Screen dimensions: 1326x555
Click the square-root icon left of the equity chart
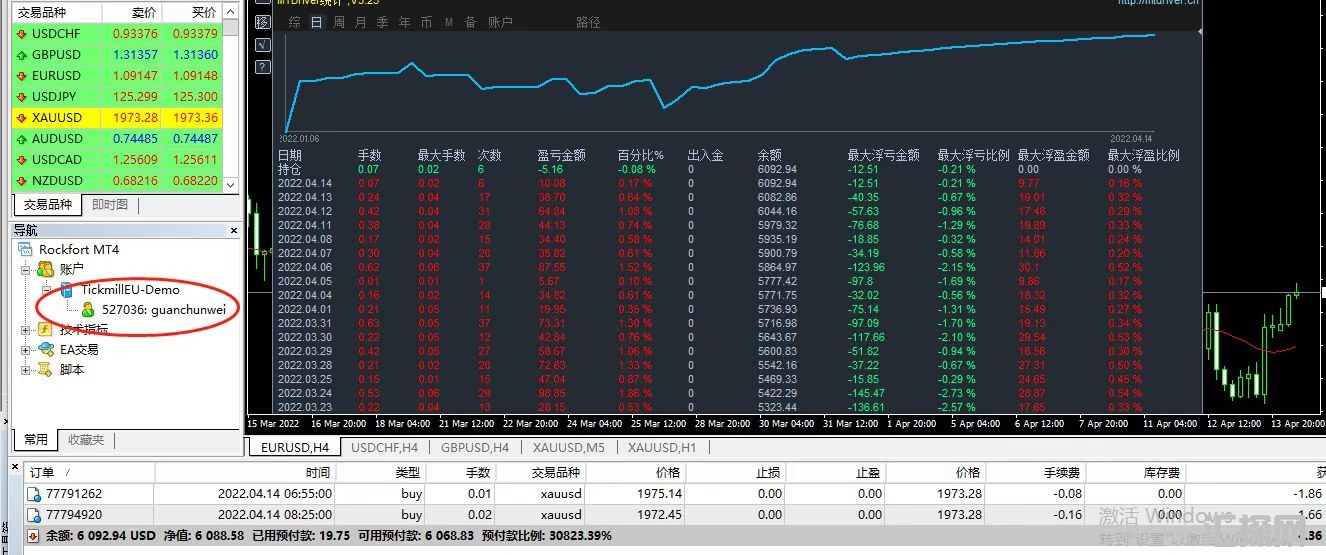tap(262, 45)
